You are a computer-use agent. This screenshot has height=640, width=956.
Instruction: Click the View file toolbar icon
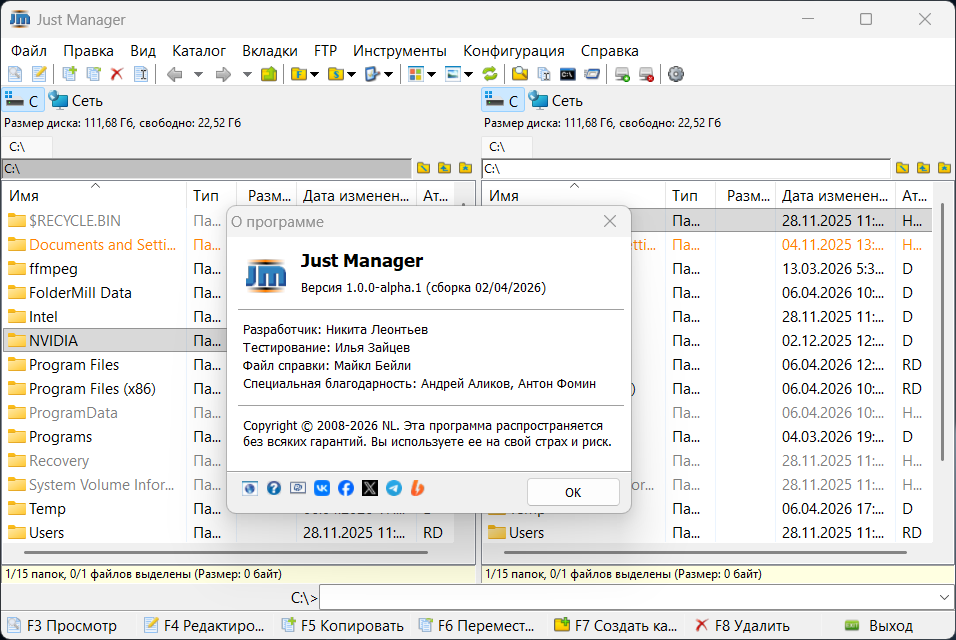15,74
